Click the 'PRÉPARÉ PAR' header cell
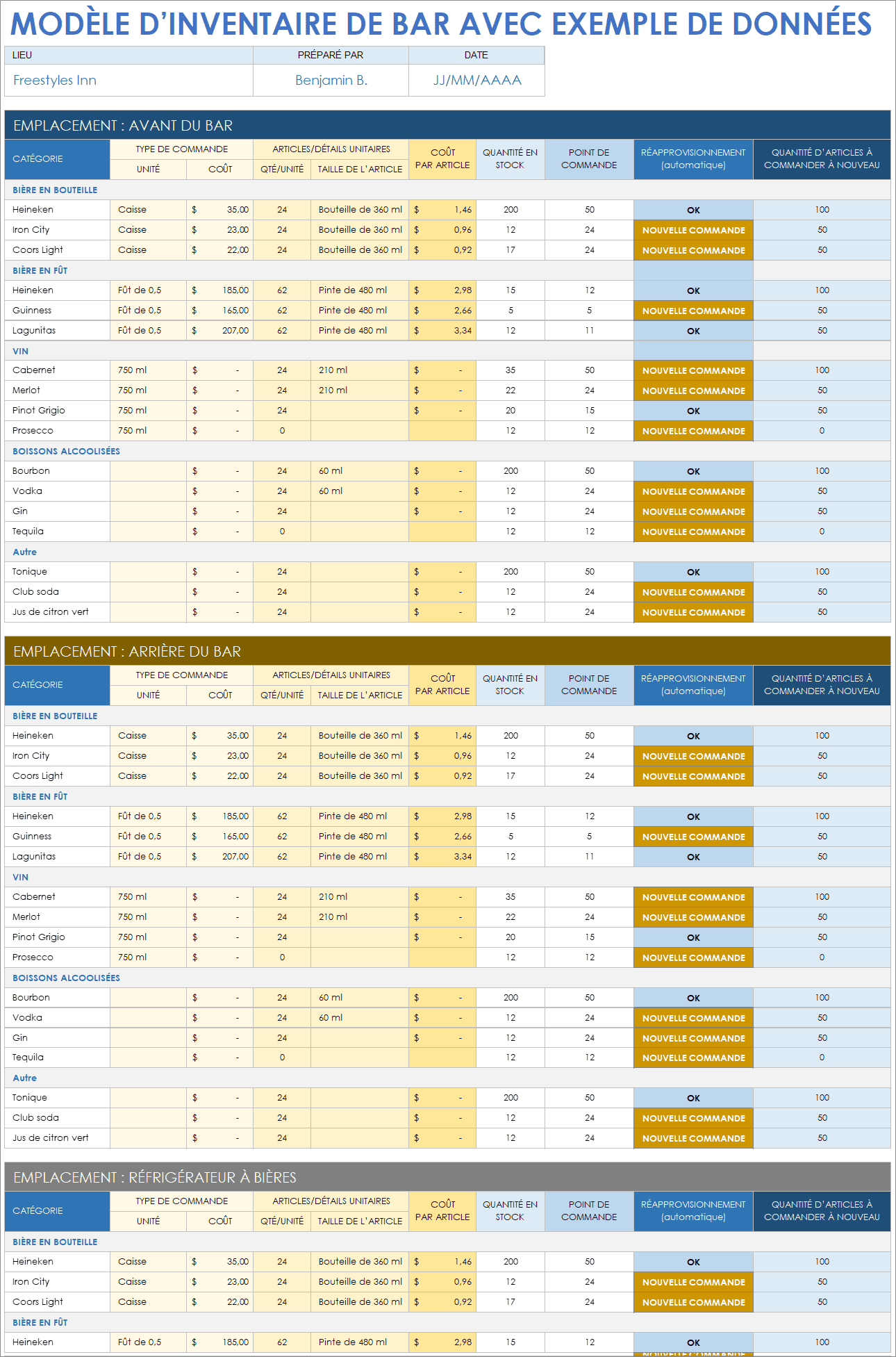 [331, 55]
